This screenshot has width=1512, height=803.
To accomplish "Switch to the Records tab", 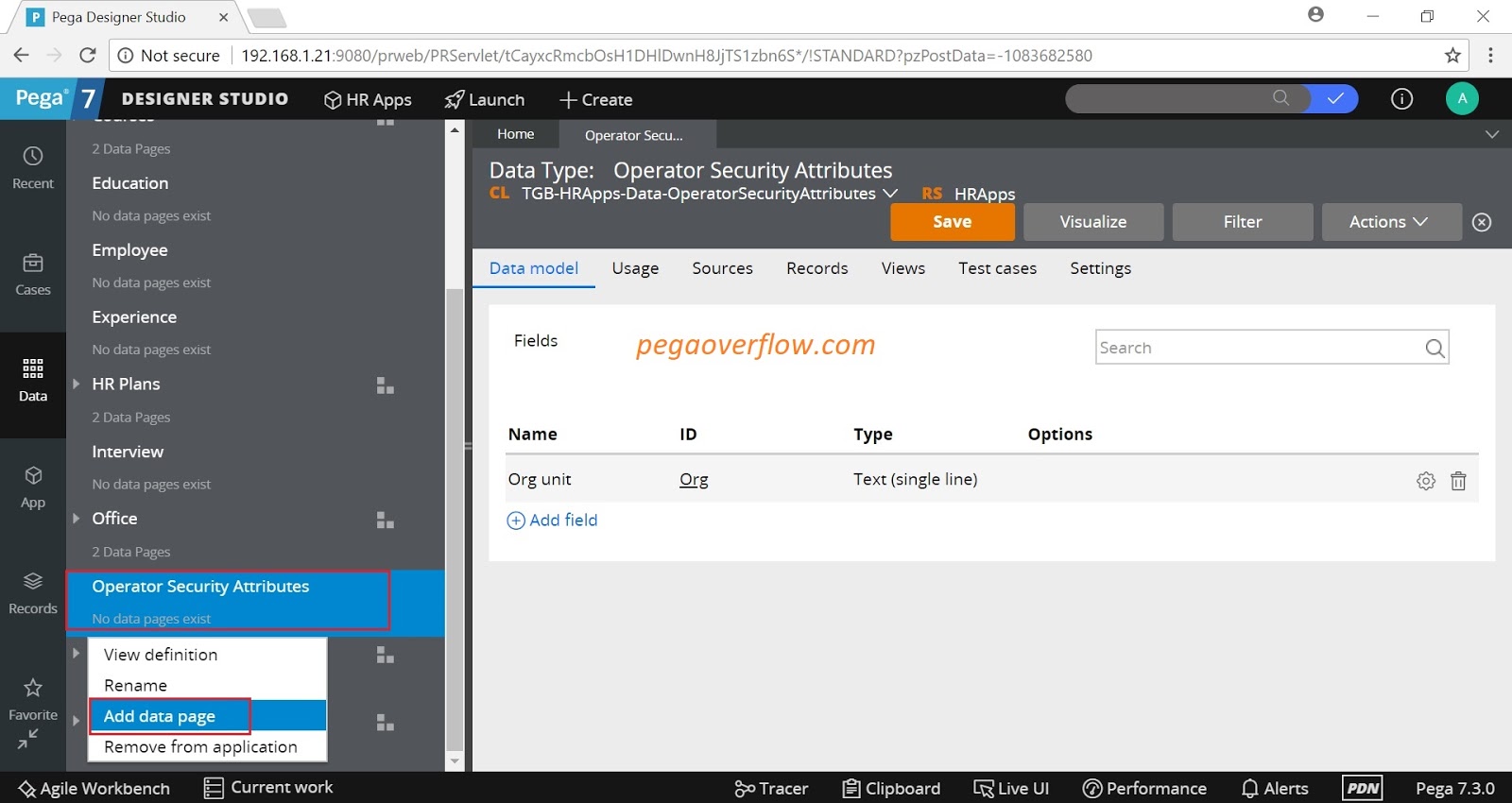I will tap(816, 268).
